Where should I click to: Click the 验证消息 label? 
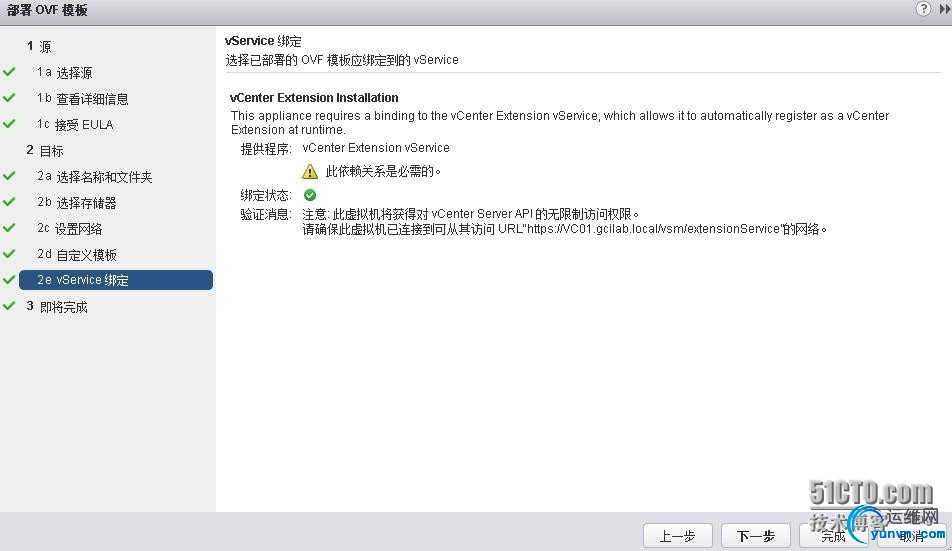(266, 214)
